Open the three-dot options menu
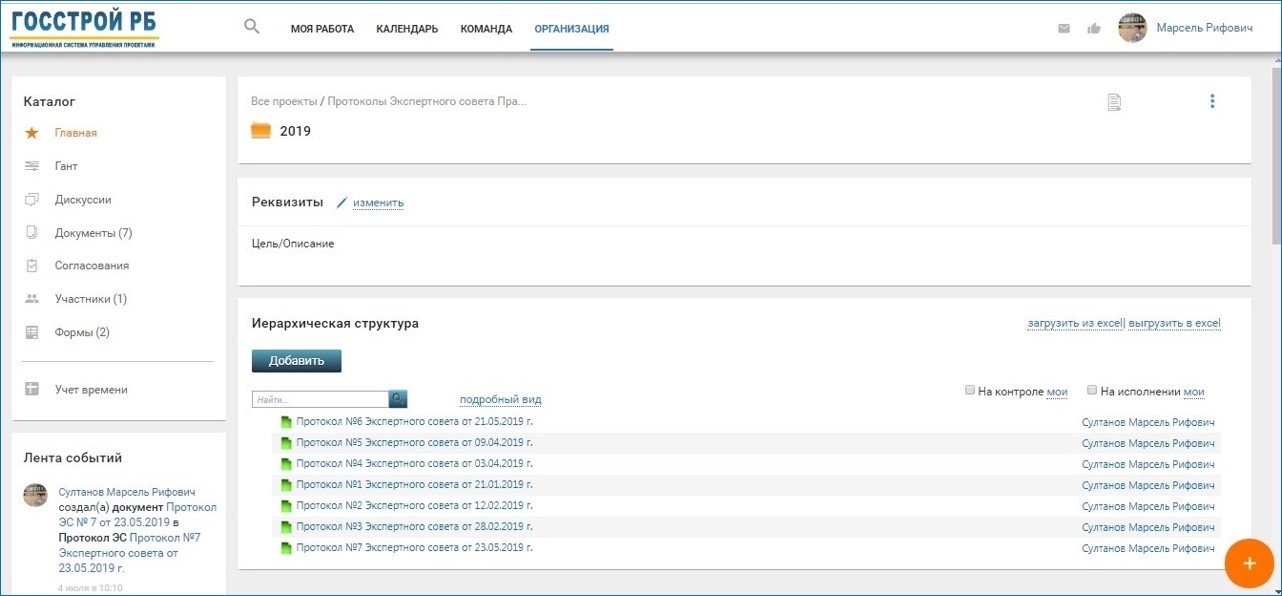The height and width of the screenshot is (596, 1282). tap(1212, 101)
